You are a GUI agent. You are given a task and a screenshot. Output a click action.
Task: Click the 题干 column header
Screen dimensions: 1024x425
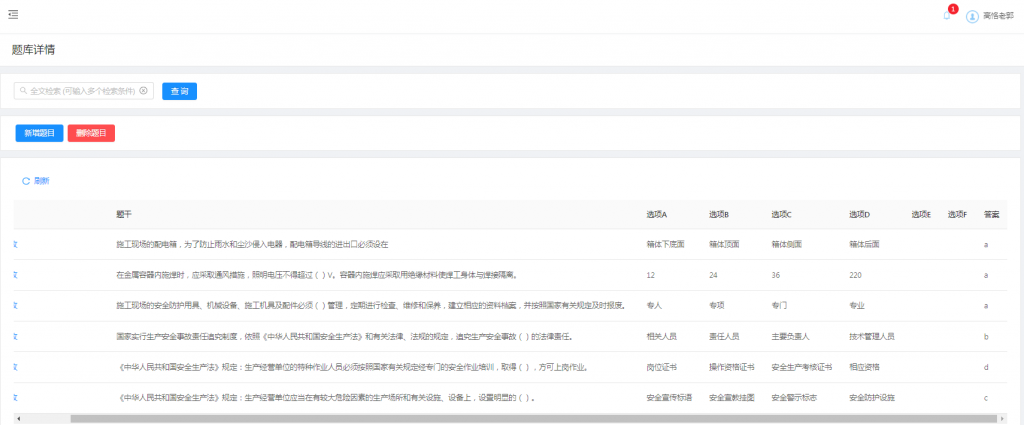(124, 215)
